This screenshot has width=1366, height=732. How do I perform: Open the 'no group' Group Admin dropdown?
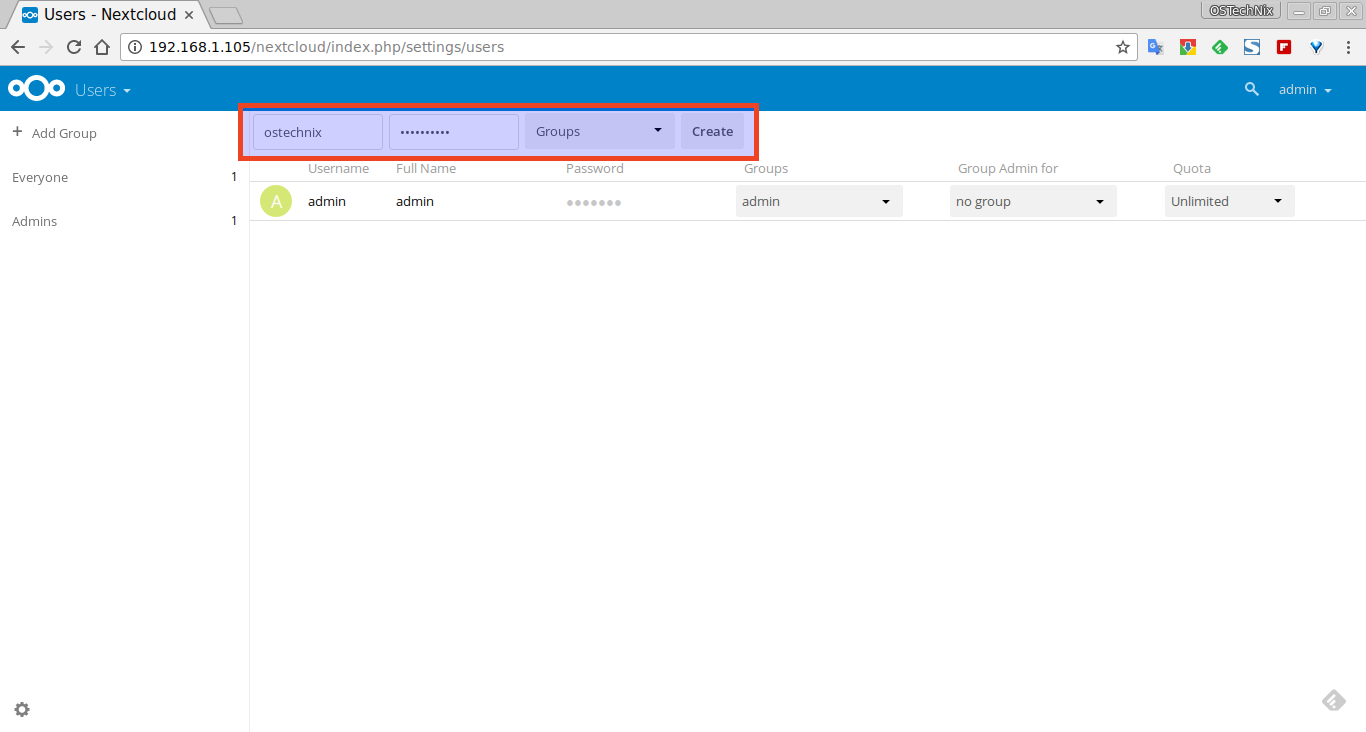click(x=1032, y=201)
